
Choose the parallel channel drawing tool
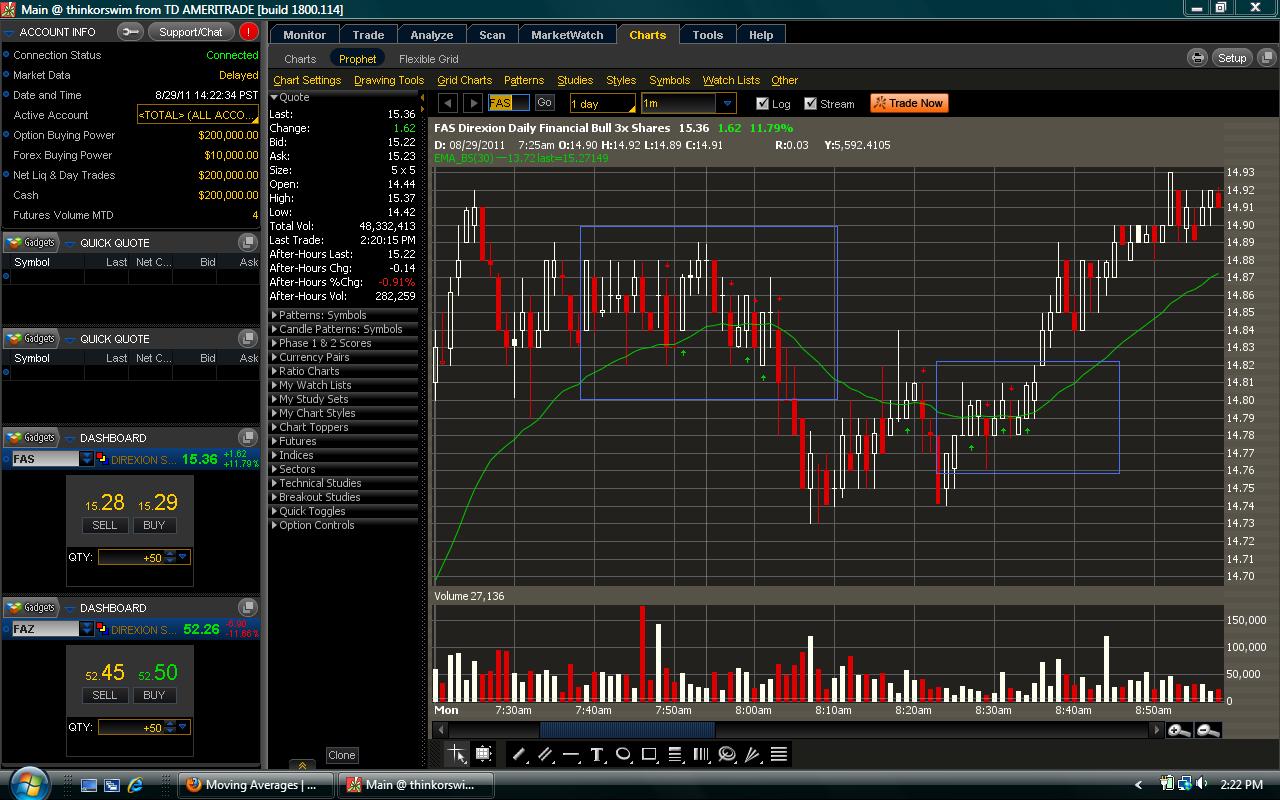pyautogui.click(x=545, y=754)
